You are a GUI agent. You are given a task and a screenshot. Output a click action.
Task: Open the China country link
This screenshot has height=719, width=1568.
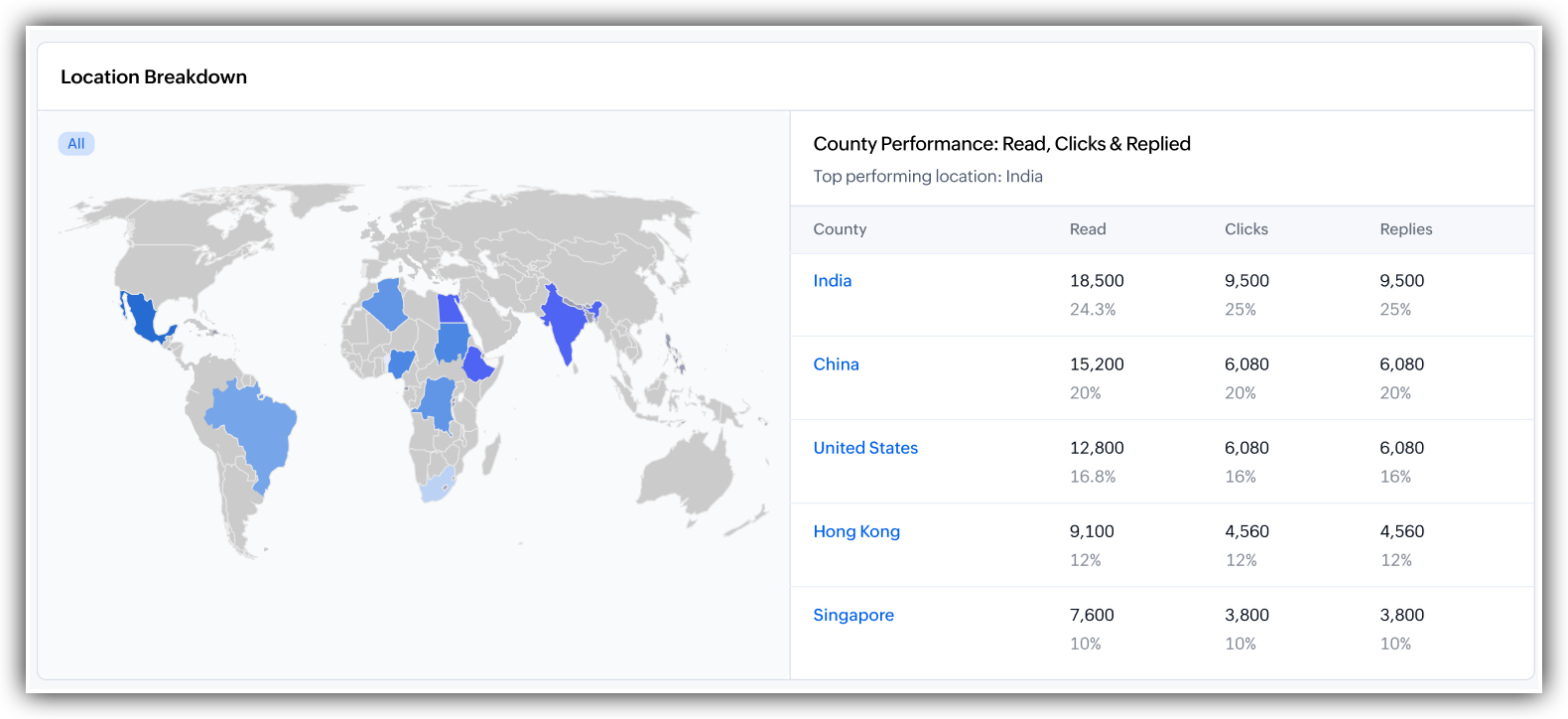[x=836, y=364]
